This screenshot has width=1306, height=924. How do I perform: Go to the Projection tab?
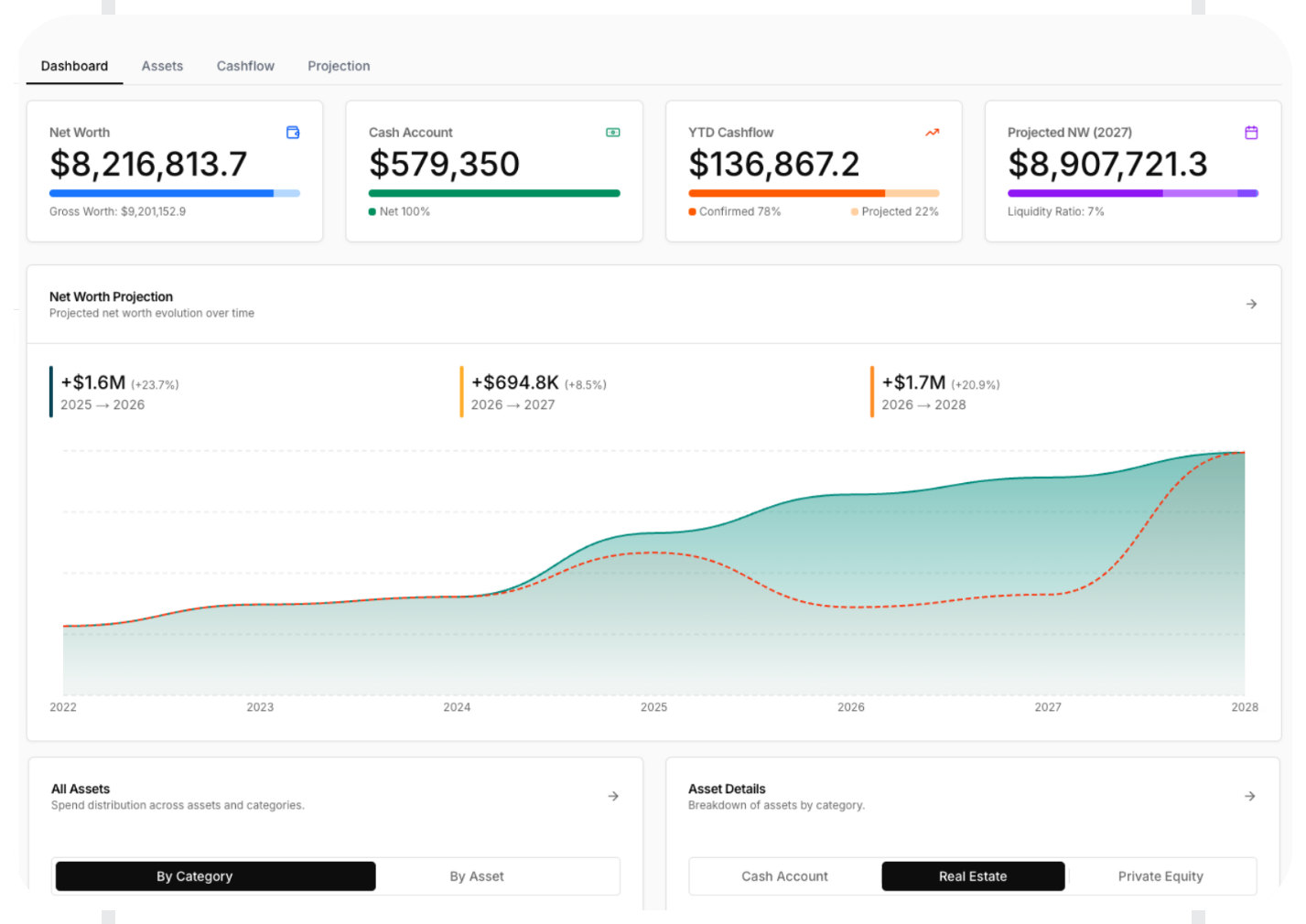pos(339,66)
